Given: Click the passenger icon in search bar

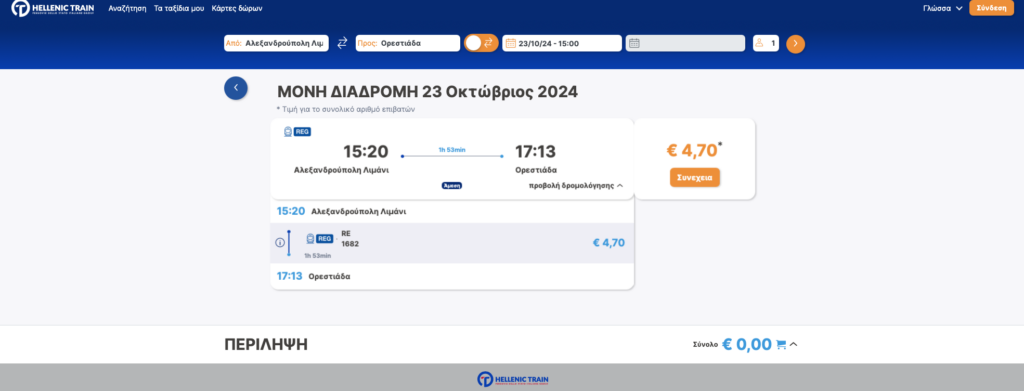Looking at the screenshot, I should point(759,44).
